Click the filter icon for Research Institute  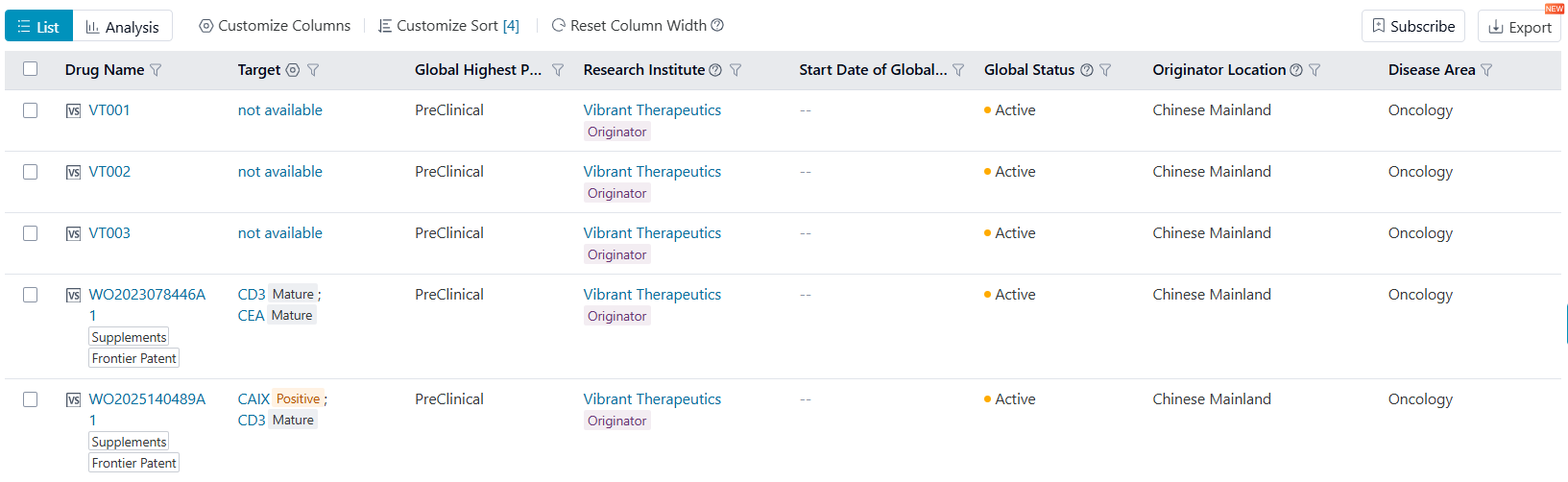tap(736, 70)
